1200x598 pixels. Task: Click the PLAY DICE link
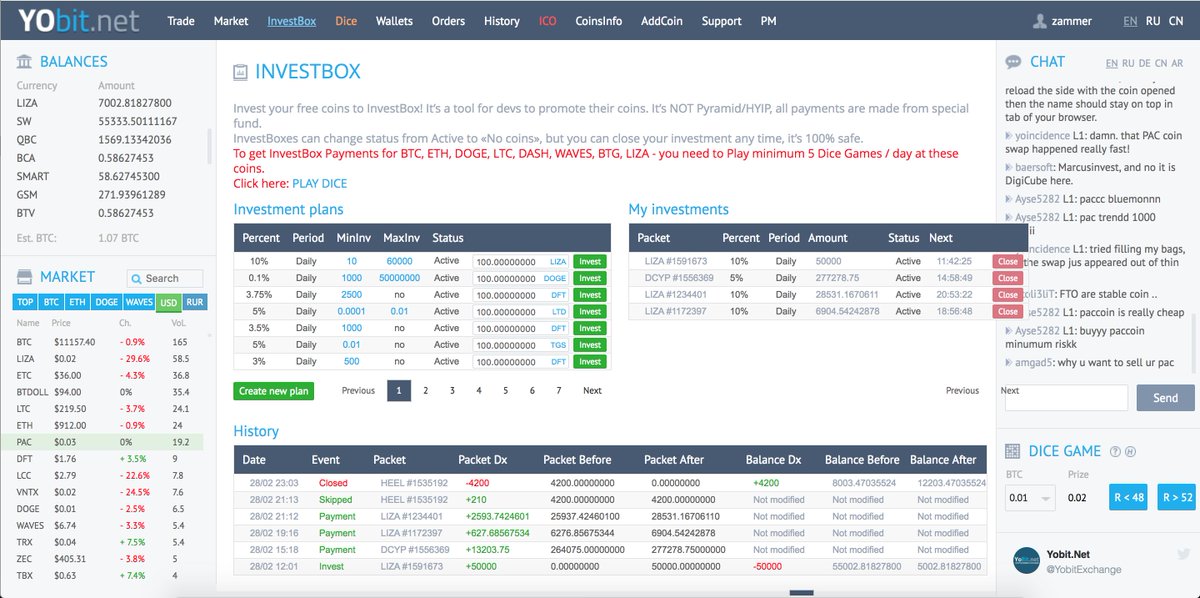pyautogui.click(x=320, y=183)
